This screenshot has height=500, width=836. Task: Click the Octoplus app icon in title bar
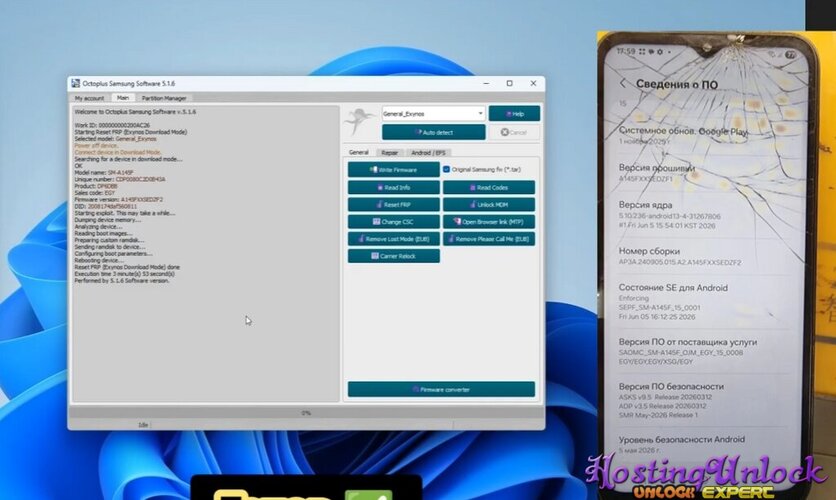tap(76, 83)
